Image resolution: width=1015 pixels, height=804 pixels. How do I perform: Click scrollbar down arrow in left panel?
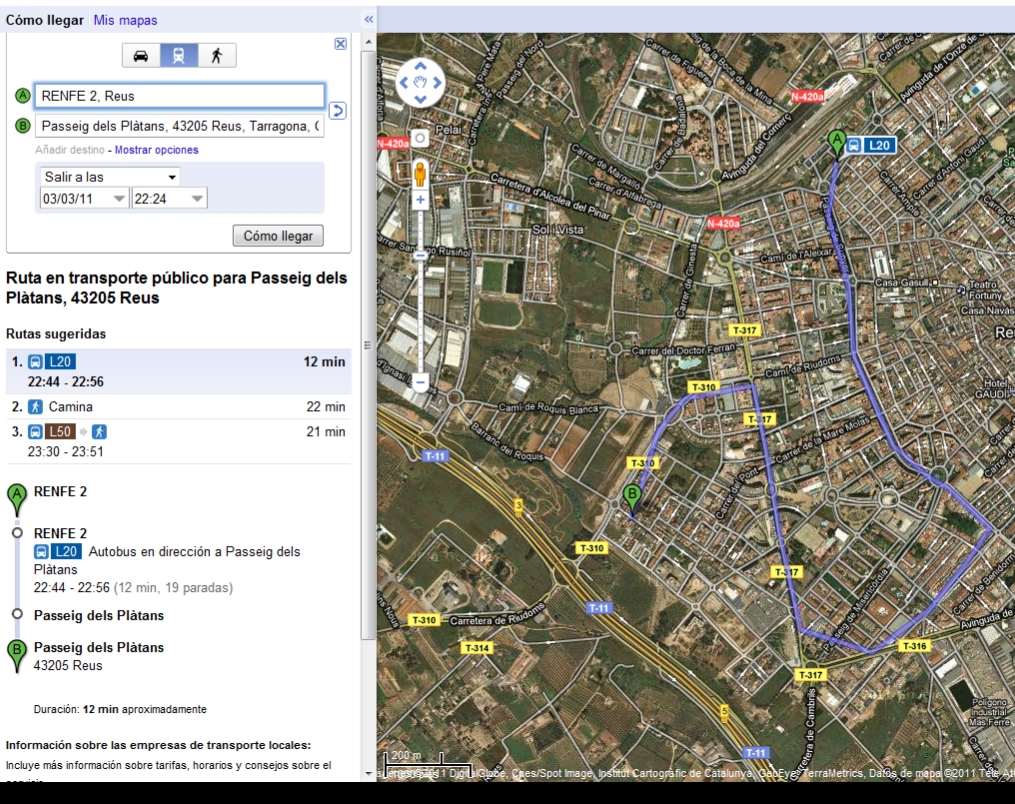click(x=368, y=773)
